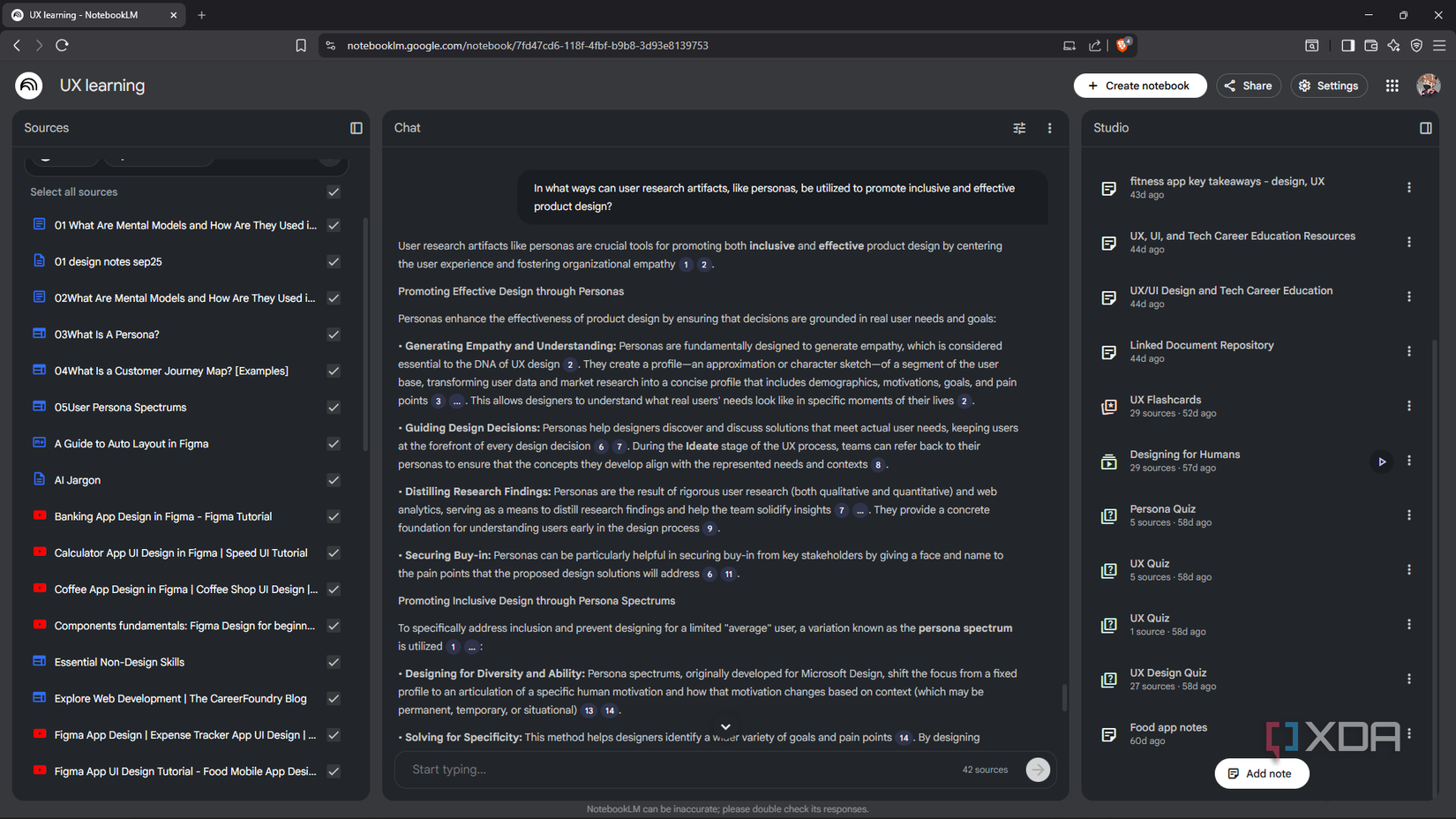Image resolution: width=1456 pixels, height=819 pixels.
Task: Click the Share button
Action: point(1248,86)
